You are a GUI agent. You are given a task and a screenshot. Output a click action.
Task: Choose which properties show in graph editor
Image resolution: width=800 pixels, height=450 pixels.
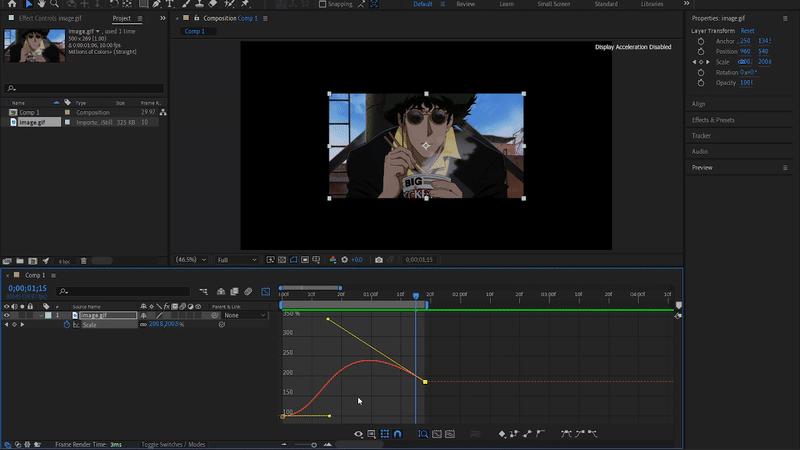(x=358, y=434)
